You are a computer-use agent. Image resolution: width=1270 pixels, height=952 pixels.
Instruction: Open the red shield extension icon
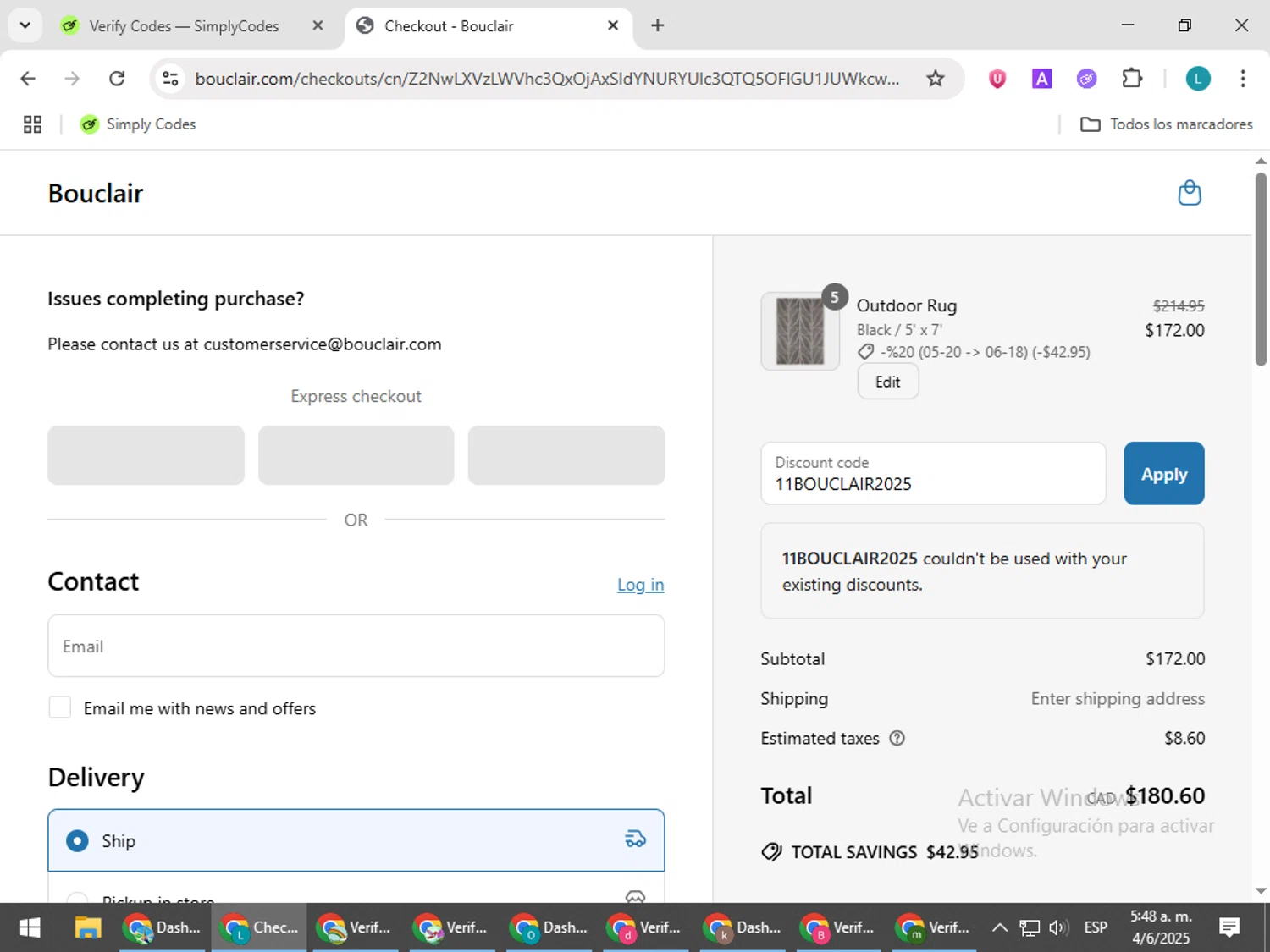coord(997,79)
